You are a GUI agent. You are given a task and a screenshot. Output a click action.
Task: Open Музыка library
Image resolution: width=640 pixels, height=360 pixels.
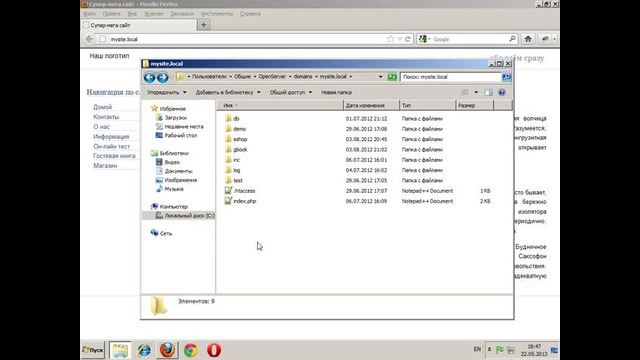pos(169,189)
